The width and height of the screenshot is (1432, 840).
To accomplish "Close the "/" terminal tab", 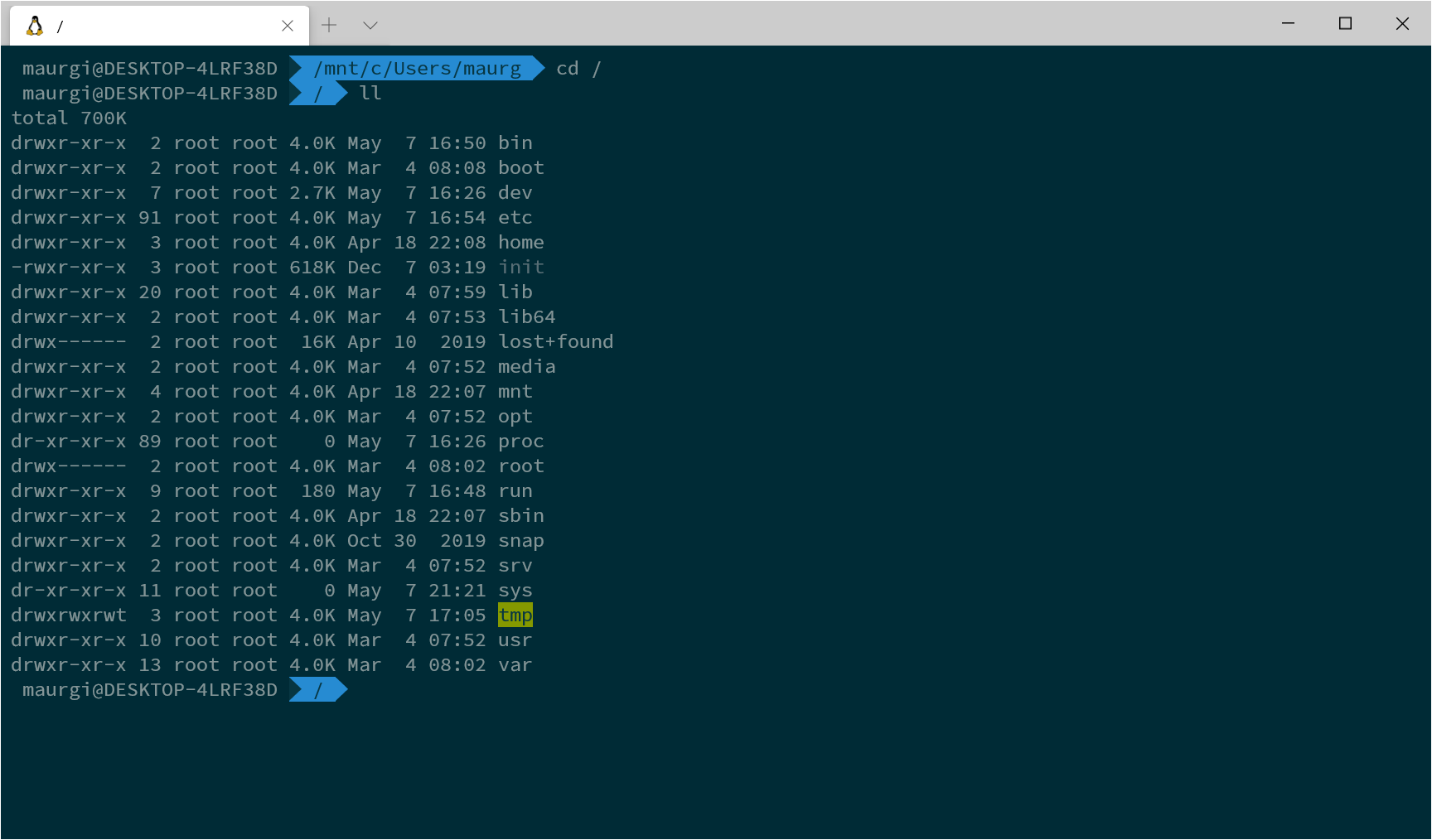I will click(288, 25).
